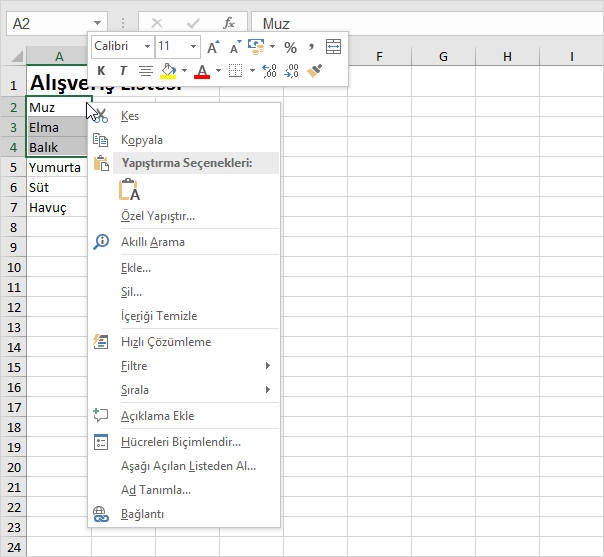Apply percent style in the mini toolbar
Screen dimensions: 604x557
[290, 47]
